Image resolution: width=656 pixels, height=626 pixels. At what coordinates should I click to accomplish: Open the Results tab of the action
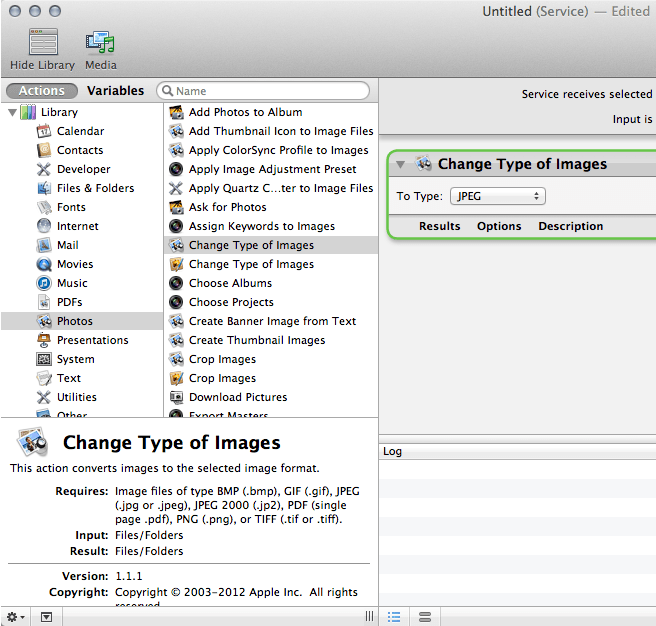click(439, 226)
